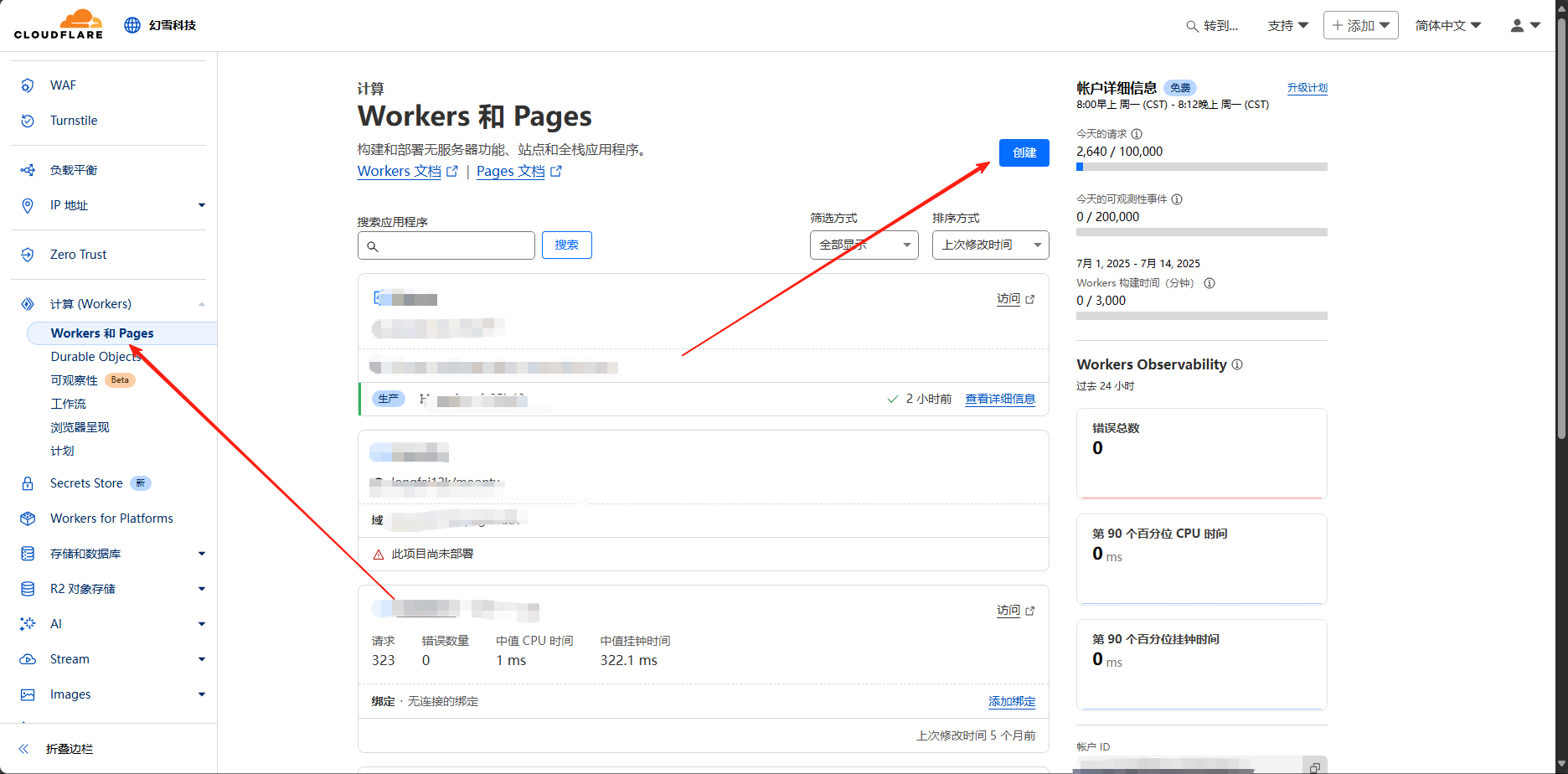
Task: Open the Workers 文档 link
Action: tap(400, 171)
